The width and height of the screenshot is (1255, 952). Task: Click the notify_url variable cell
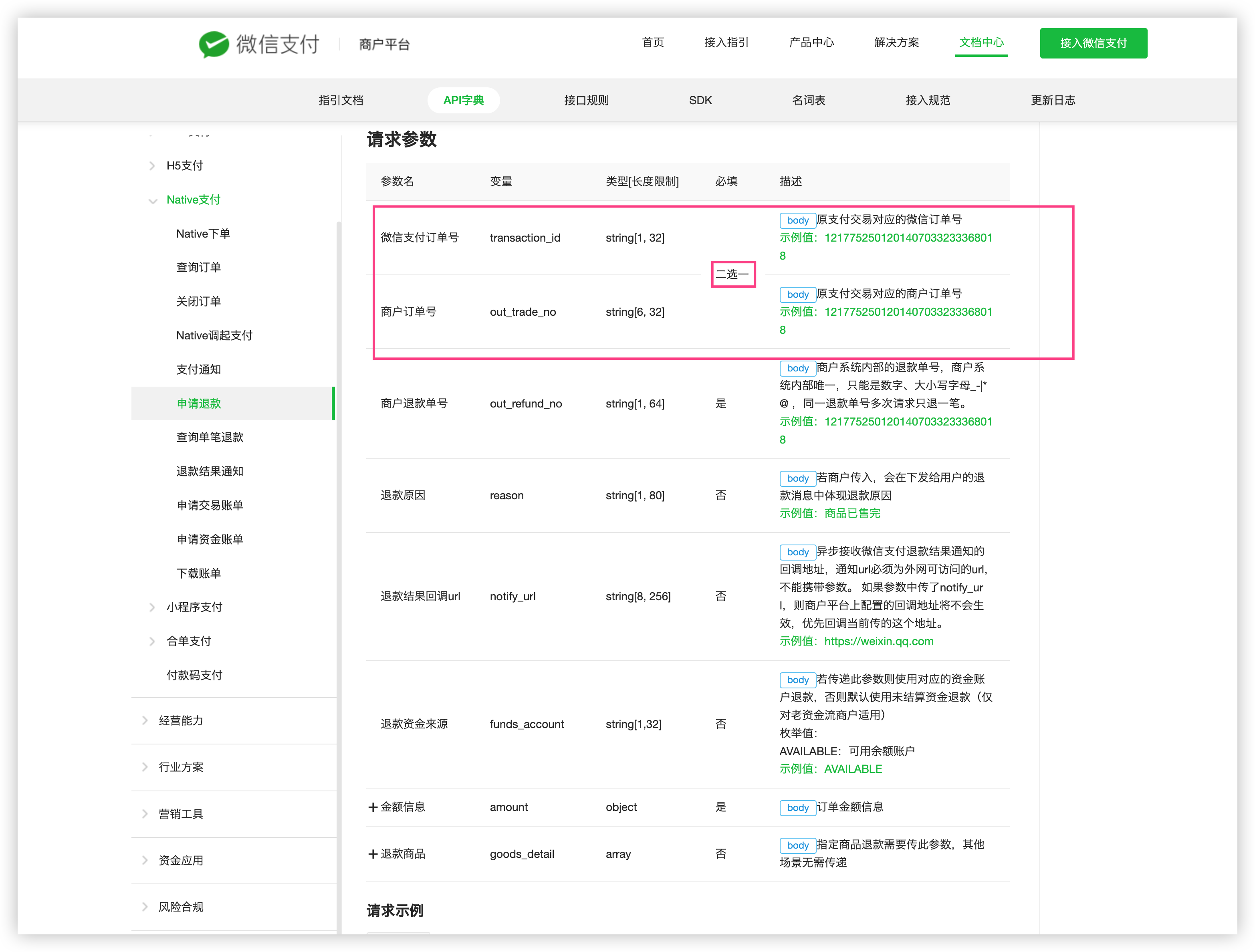click(x=512, y=596)
